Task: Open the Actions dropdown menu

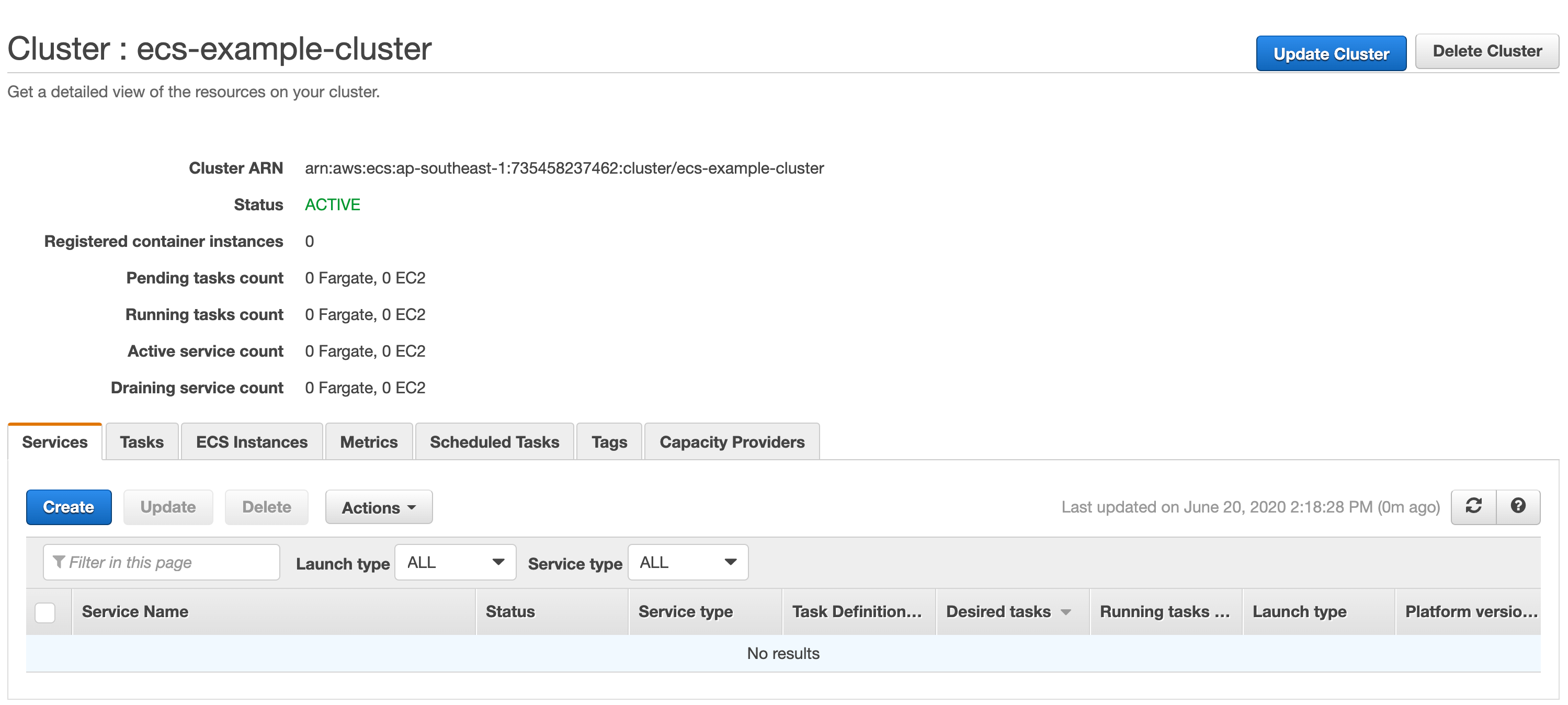Action: coord(379,507)
